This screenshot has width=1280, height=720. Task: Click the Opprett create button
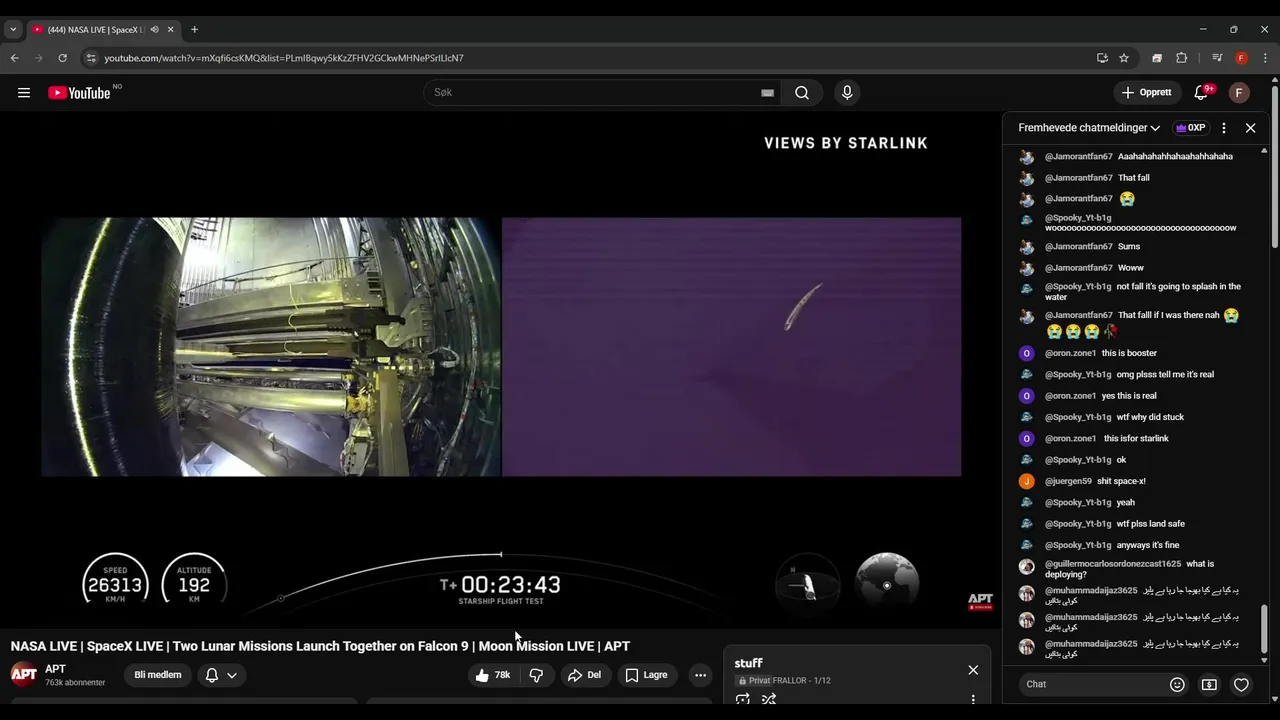tap(1146, 93)
